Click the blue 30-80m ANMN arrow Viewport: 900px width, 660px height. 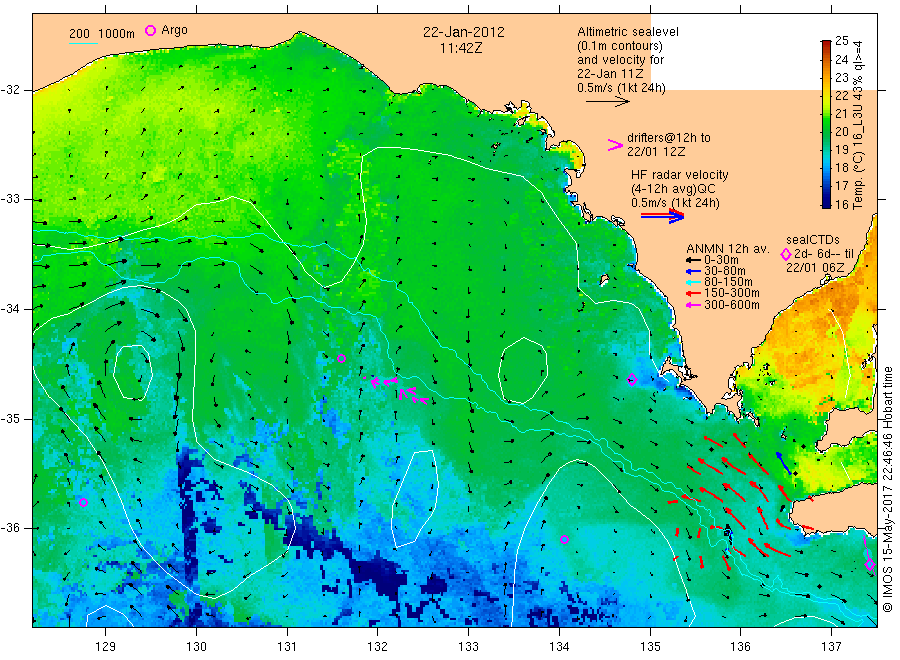[x=693, y=271]
